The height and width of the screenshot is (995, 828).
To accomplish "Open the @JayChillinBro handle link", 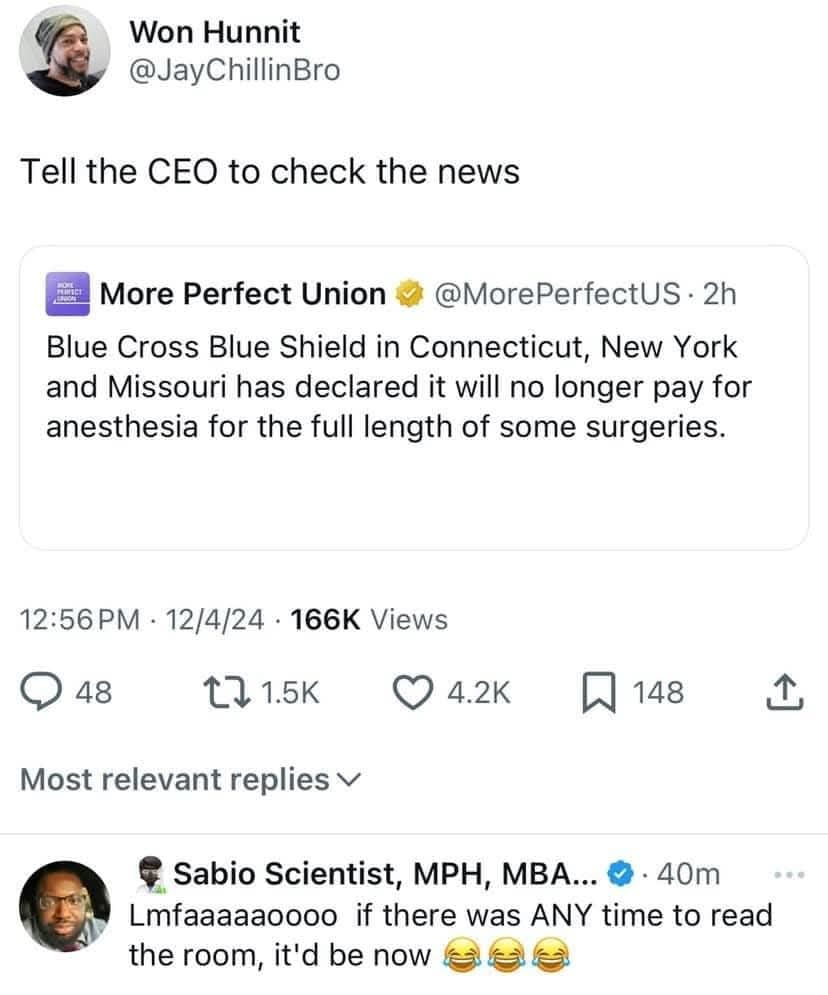I will coord(235,70).
